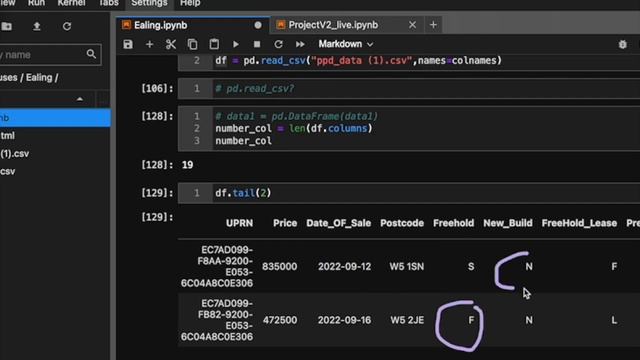Insert a new cell with the plus icon
The width and height of the screenshot is (640, 360).
(149, 44)
